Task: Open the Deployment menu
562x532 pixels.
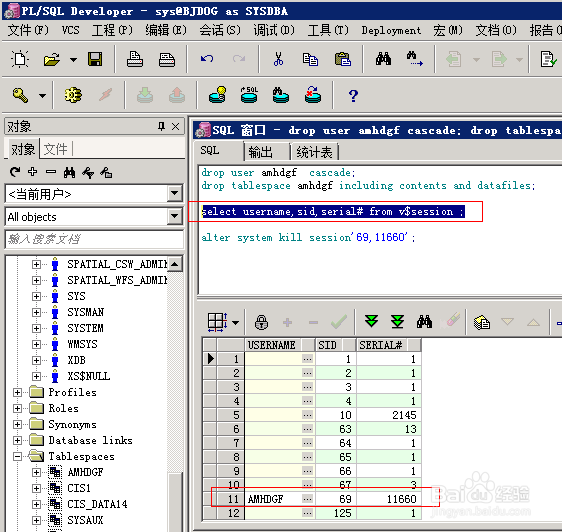Action: (391, 30)
